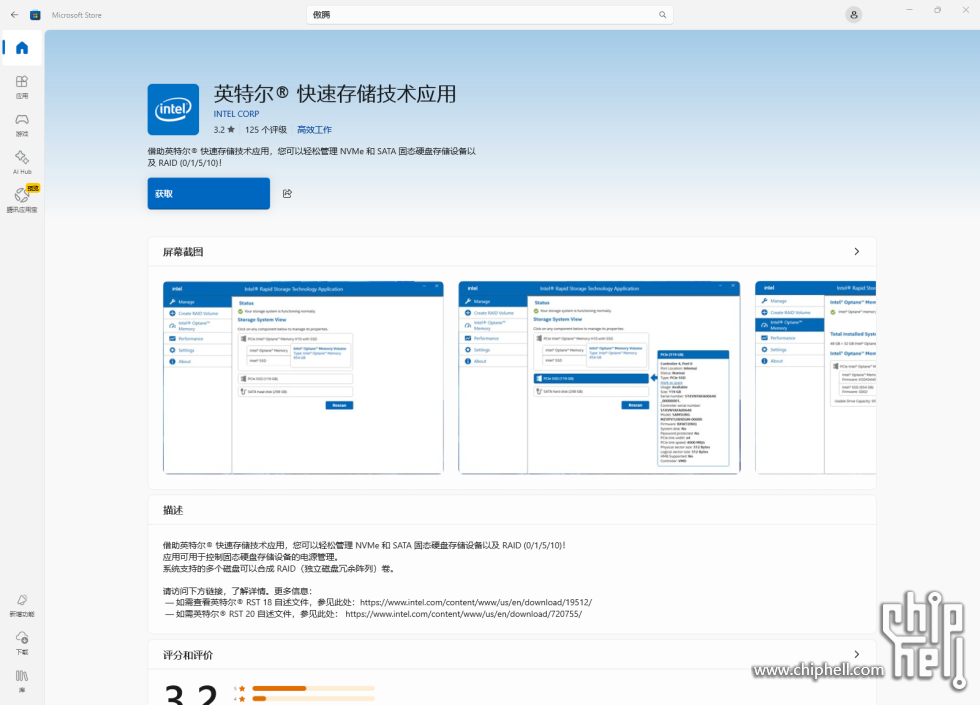This screenshot has height=705, width=980.
Task: Open the first app screenshot thumbnail
Action: coord(303,378)
